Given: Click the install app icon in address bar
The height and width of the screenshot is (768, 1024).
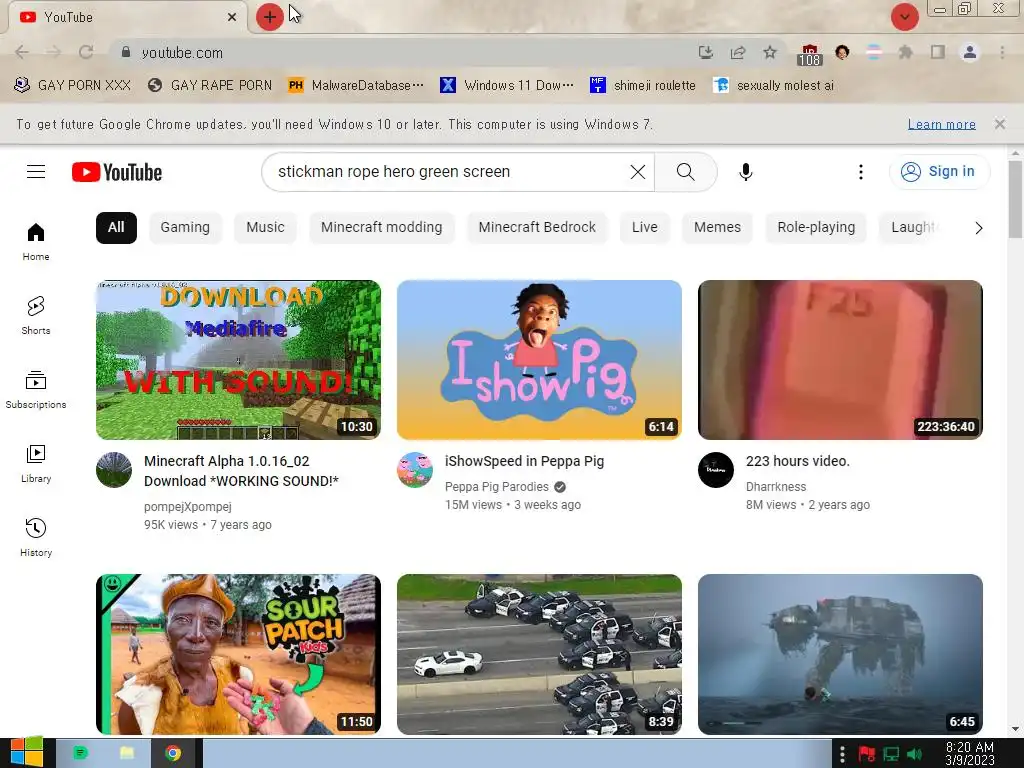Looking at the screenshot, I should [705, 52].
